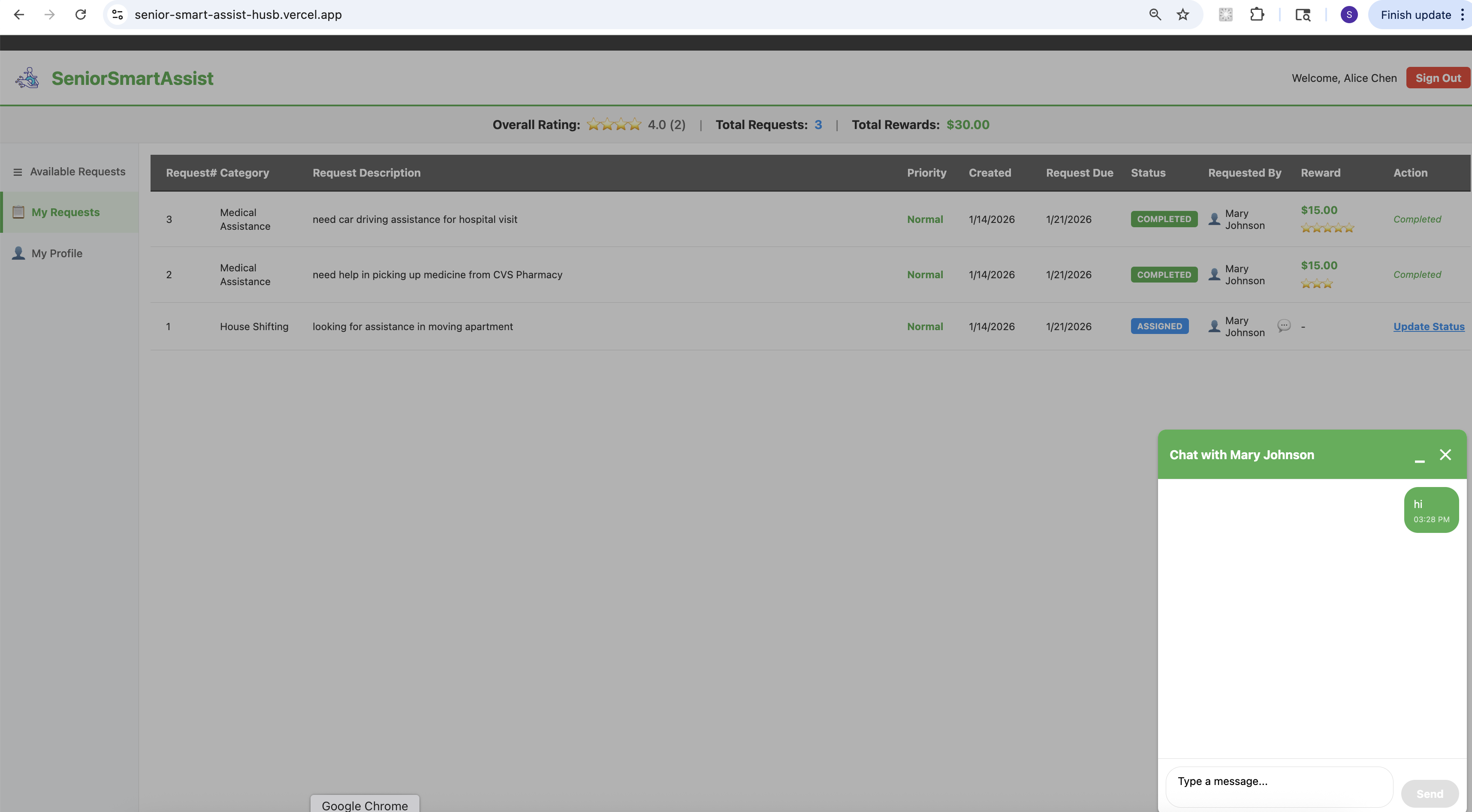The width and height of the screenshot is (1472, 812).
Task: Close the Mary Johnson chat window
Action: (1445, 454)
